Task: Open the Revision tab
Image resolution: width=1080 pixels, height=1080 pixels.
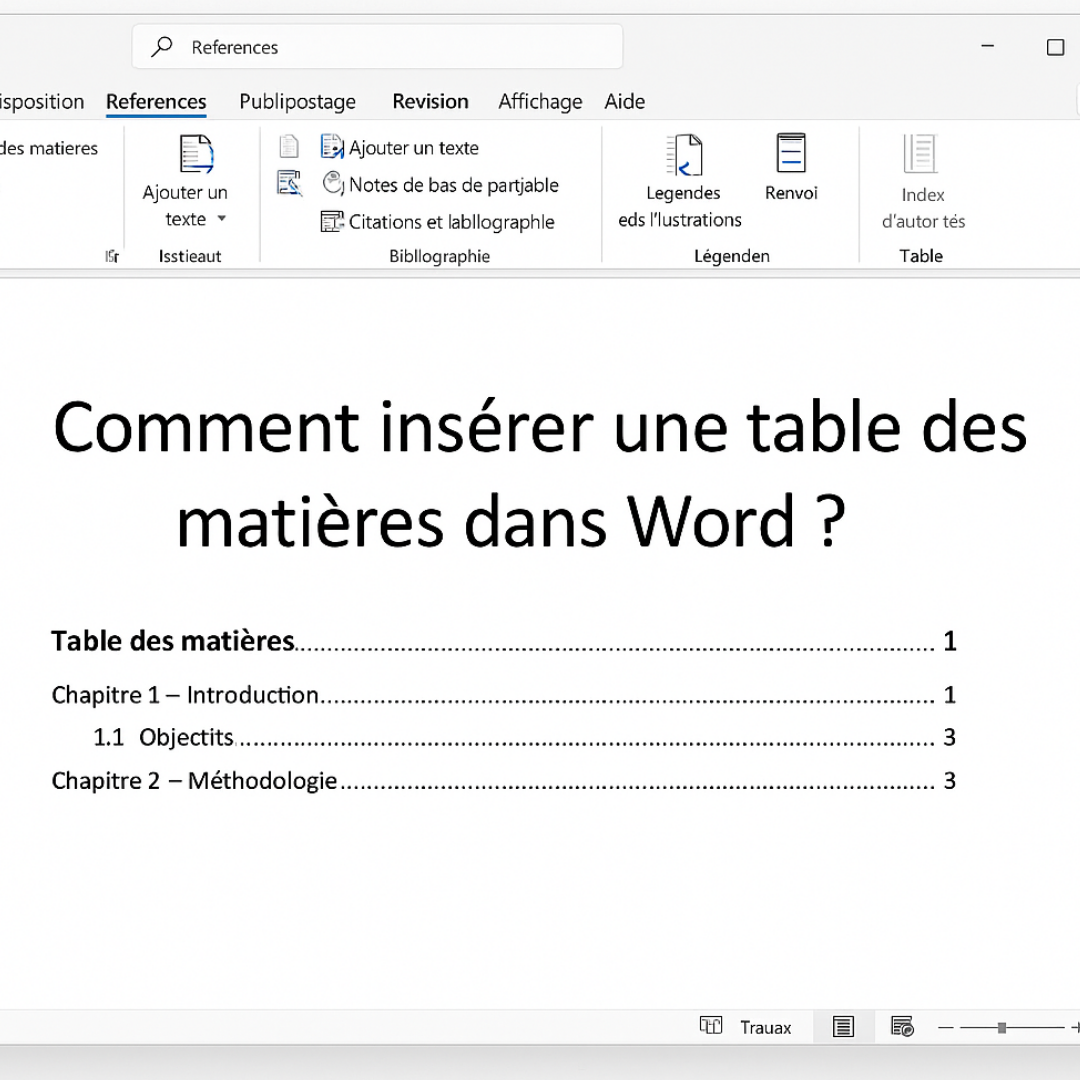Action: click(430, 101)
